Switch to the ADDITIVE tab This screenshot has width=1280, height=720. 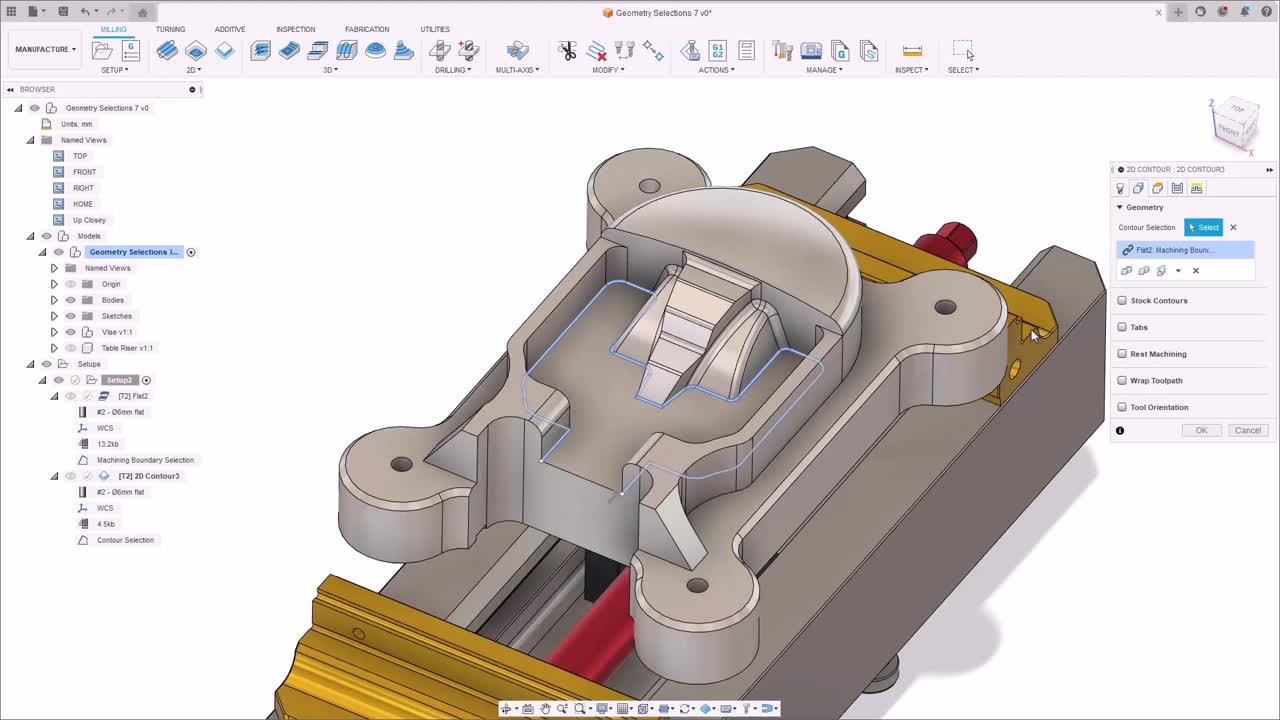point(230,29)
